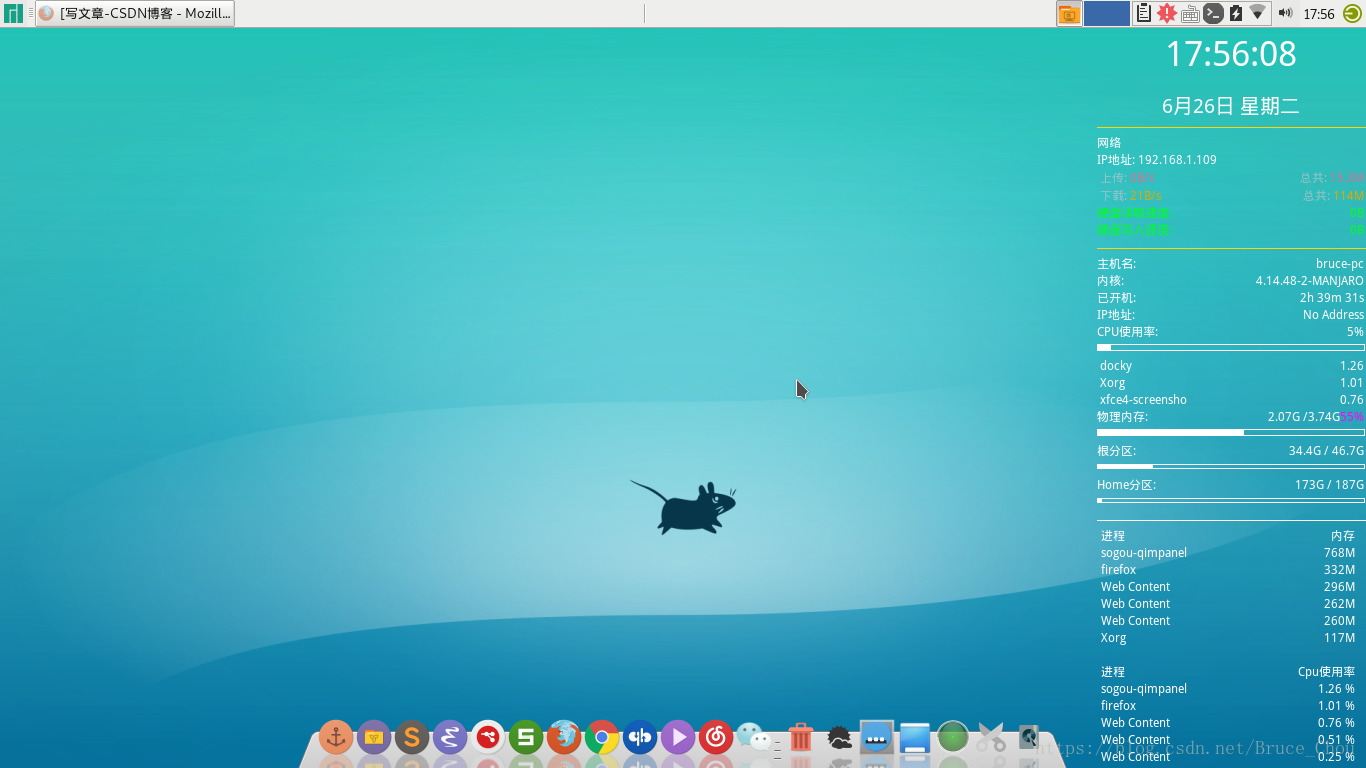This screenshot has width=1366, height=768.
Task: Switch to the CSDN Firefox window button
Action: [x=135, y=13]
